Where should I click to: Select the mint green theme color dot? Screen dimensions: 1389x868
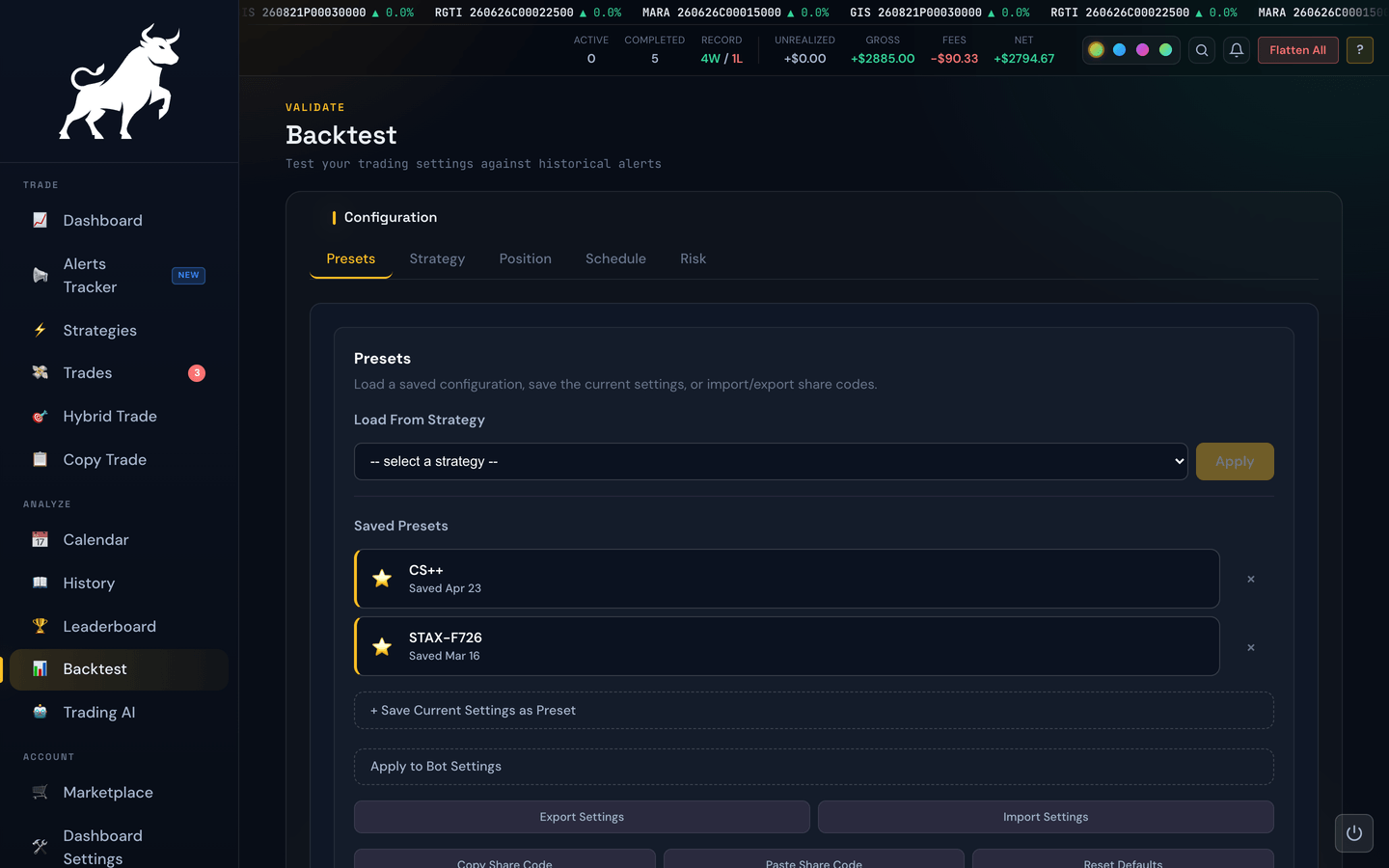coord(1166,50)
